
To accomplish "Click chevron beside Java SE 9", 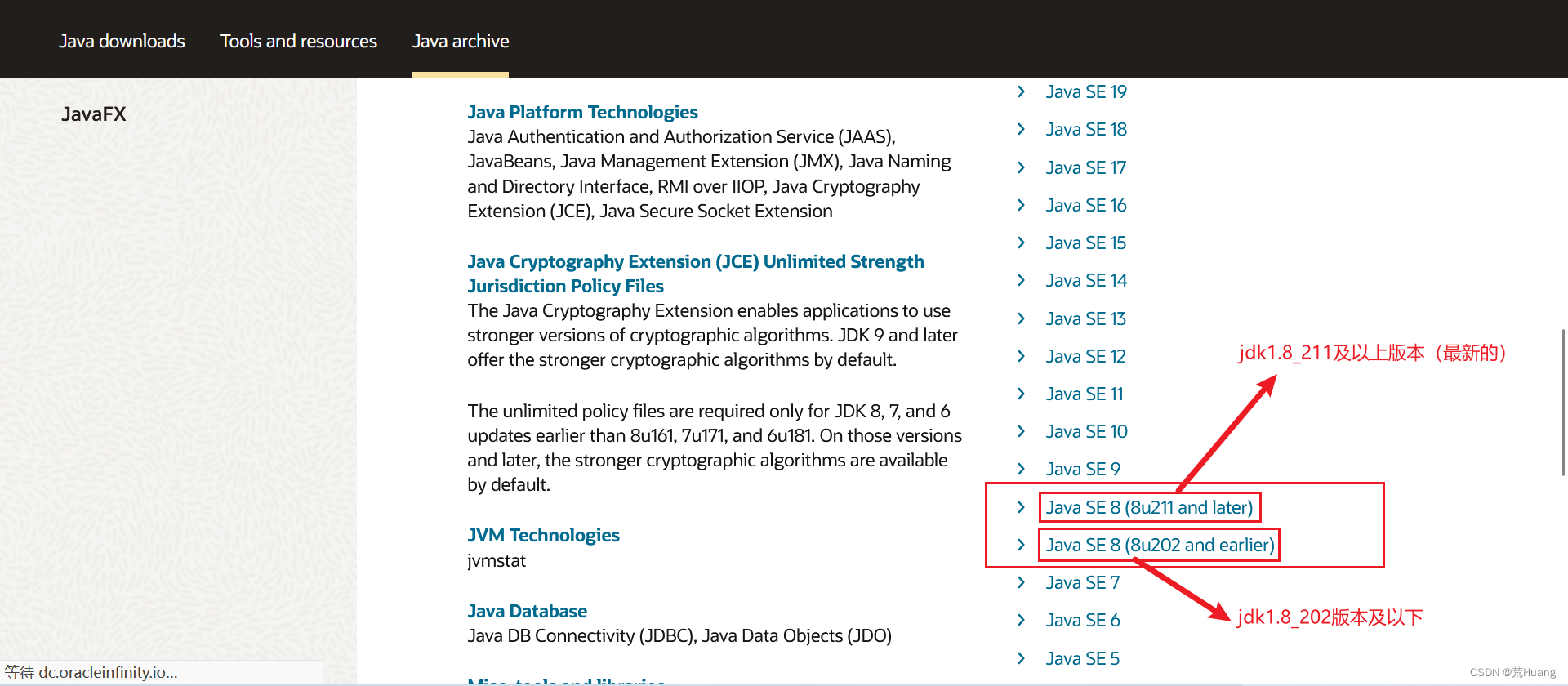I will click(x=1021, y=469).
